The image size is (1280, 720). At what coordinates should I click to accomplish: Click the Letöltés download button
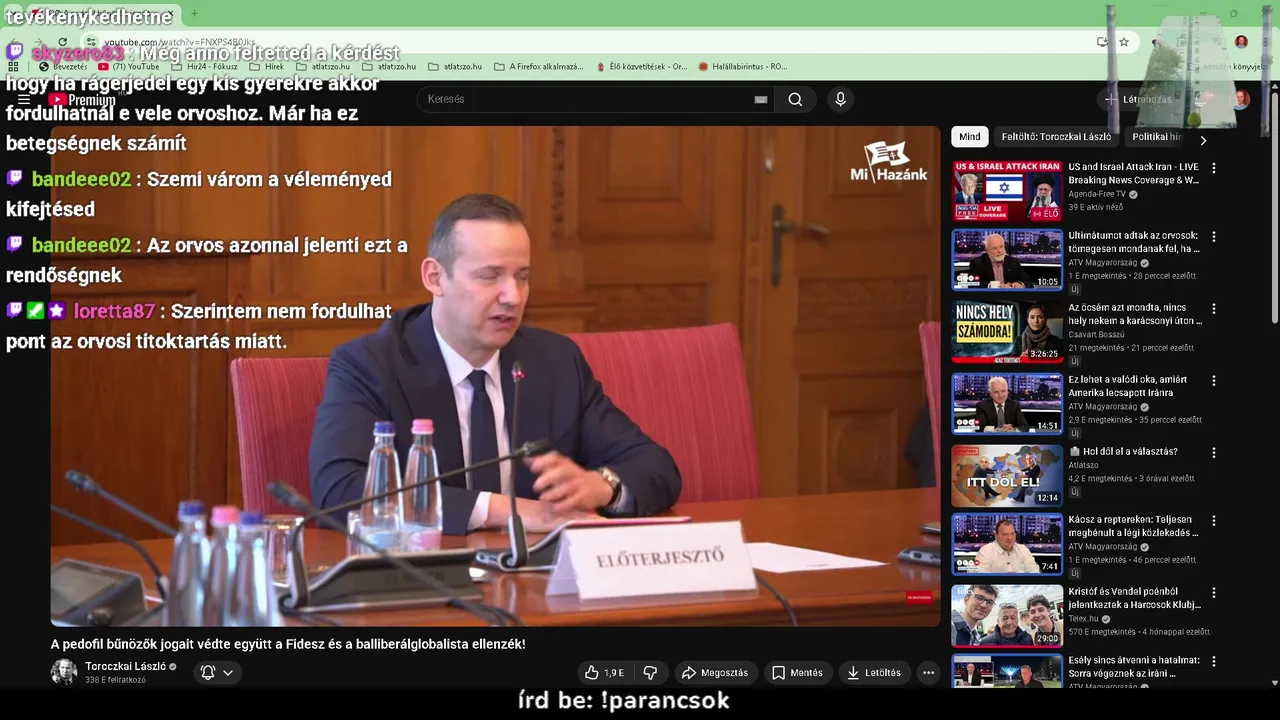[873, 673]
